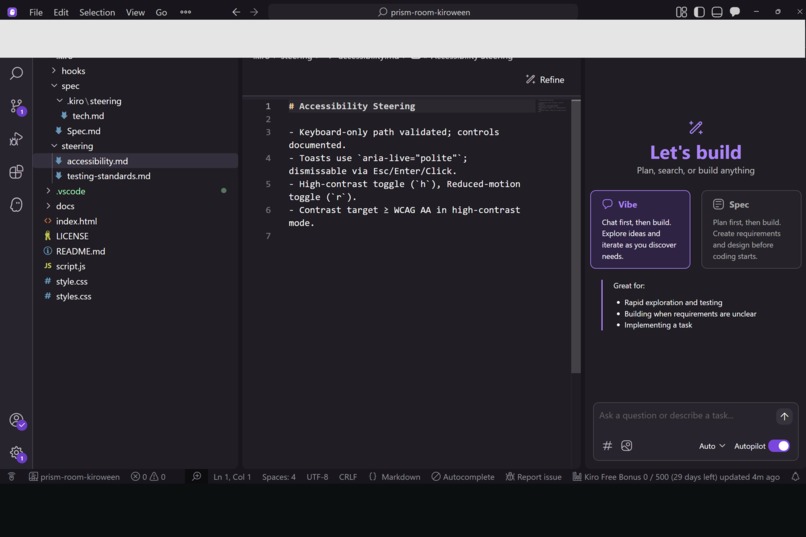Show more menus via ellipsis
Viewport: 806px width, 537px height.
pyautogui.click(x=186, y=12)
